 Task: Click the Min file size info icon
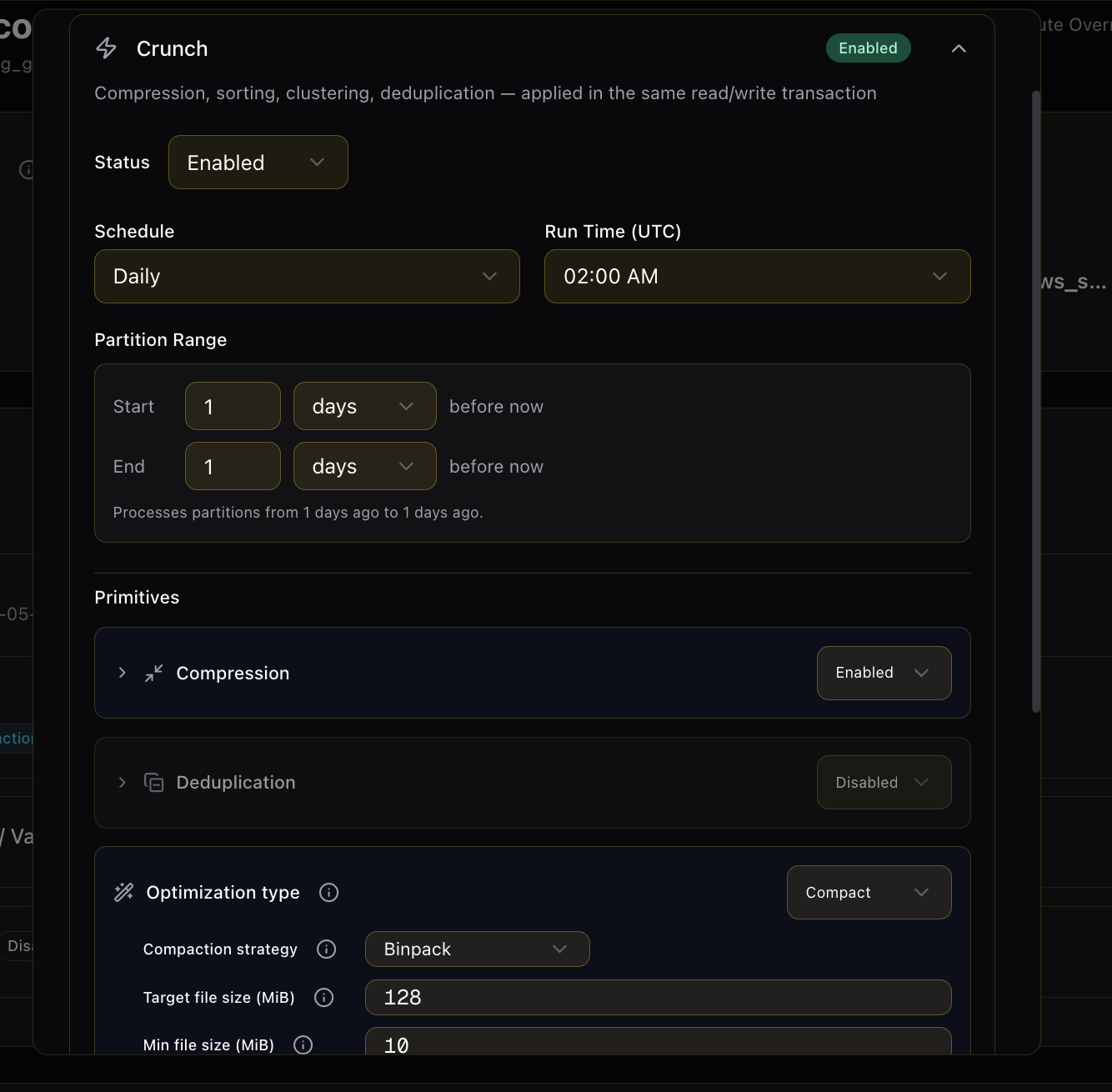click(x=303, y=1045)
